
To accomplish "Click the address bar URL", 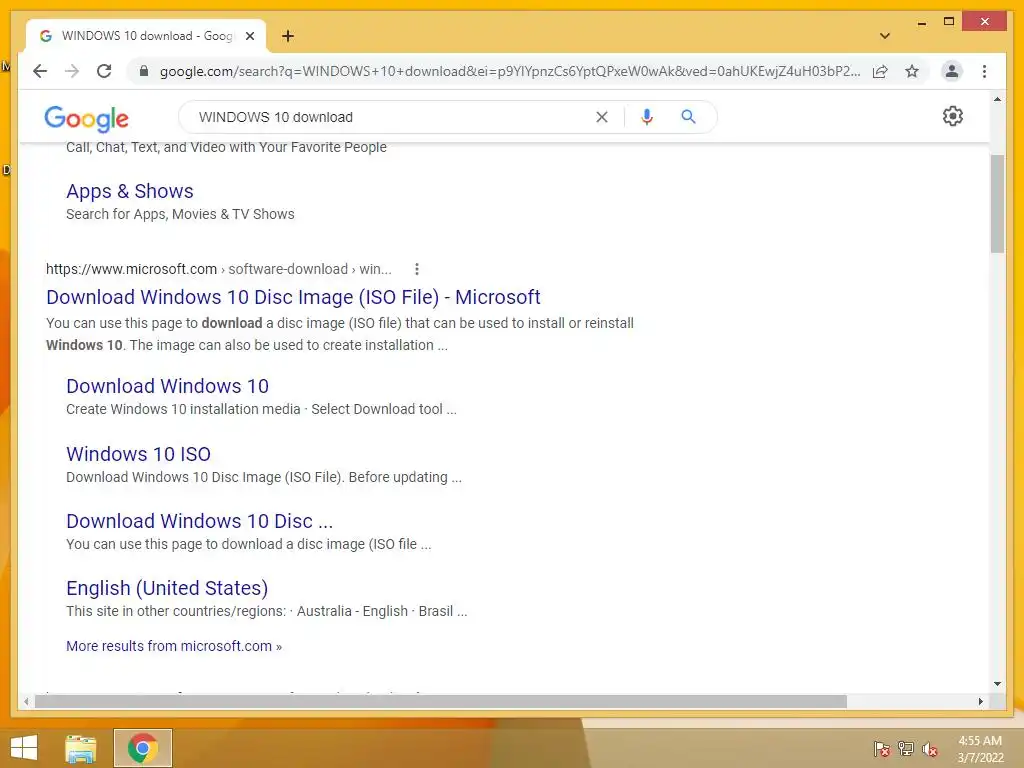I will 509,71.
